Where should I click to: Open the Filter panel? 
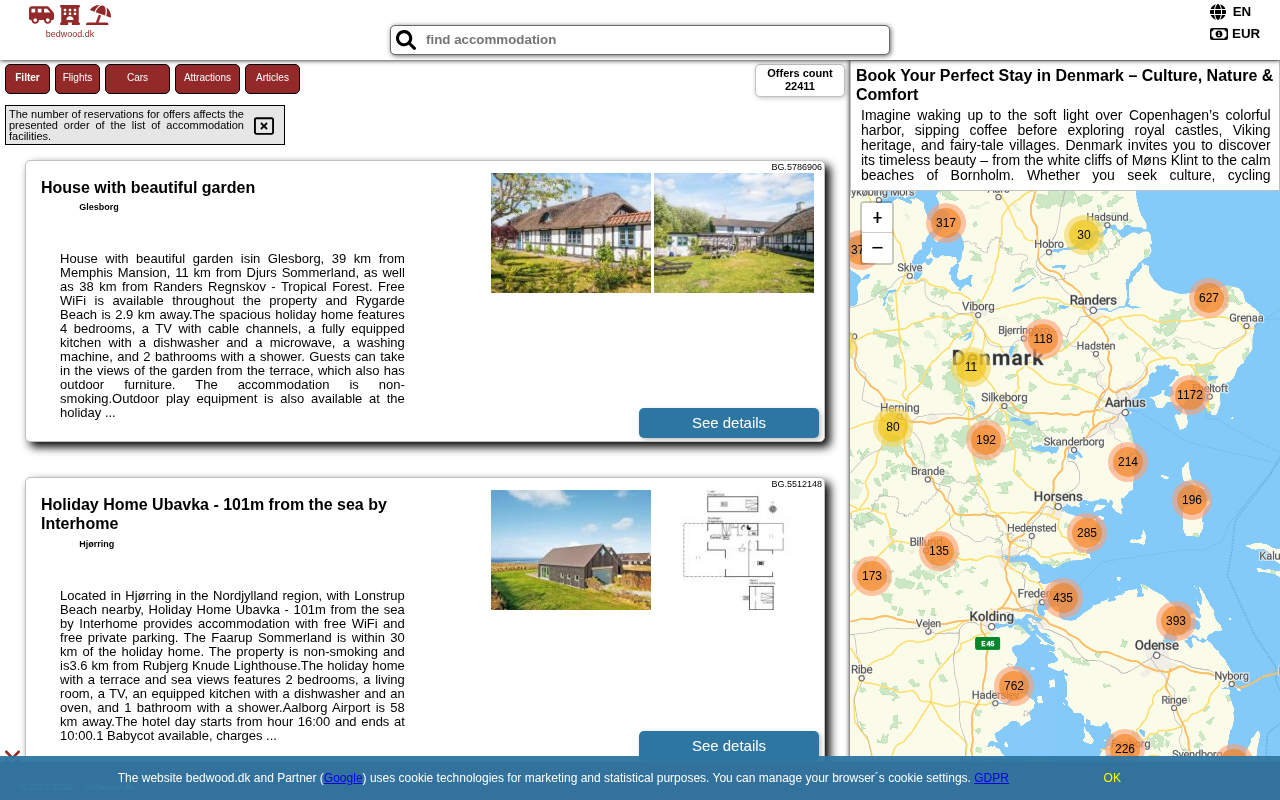point(27,78)
